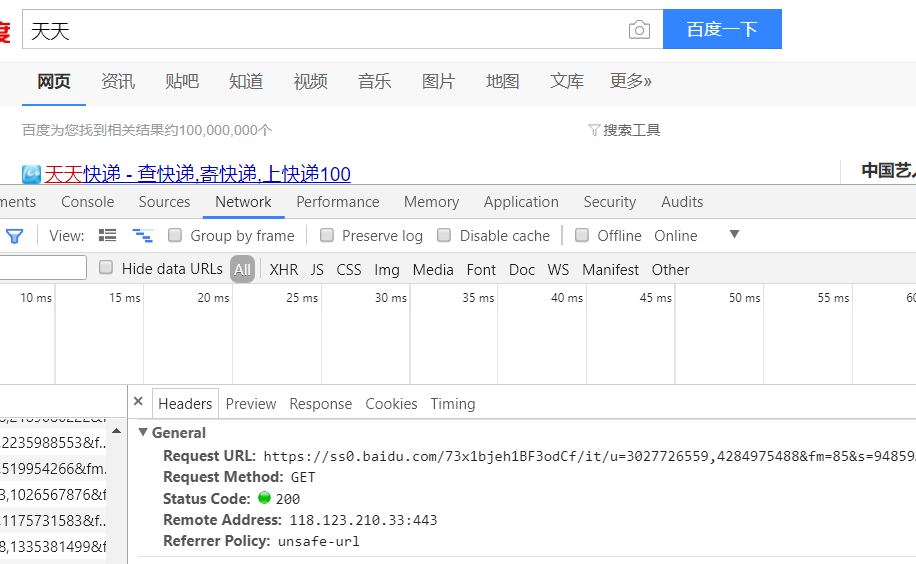The height and width of the screenshot is (564, 916).
Task: Click the green status code indicator
Action: click(264, 498)
